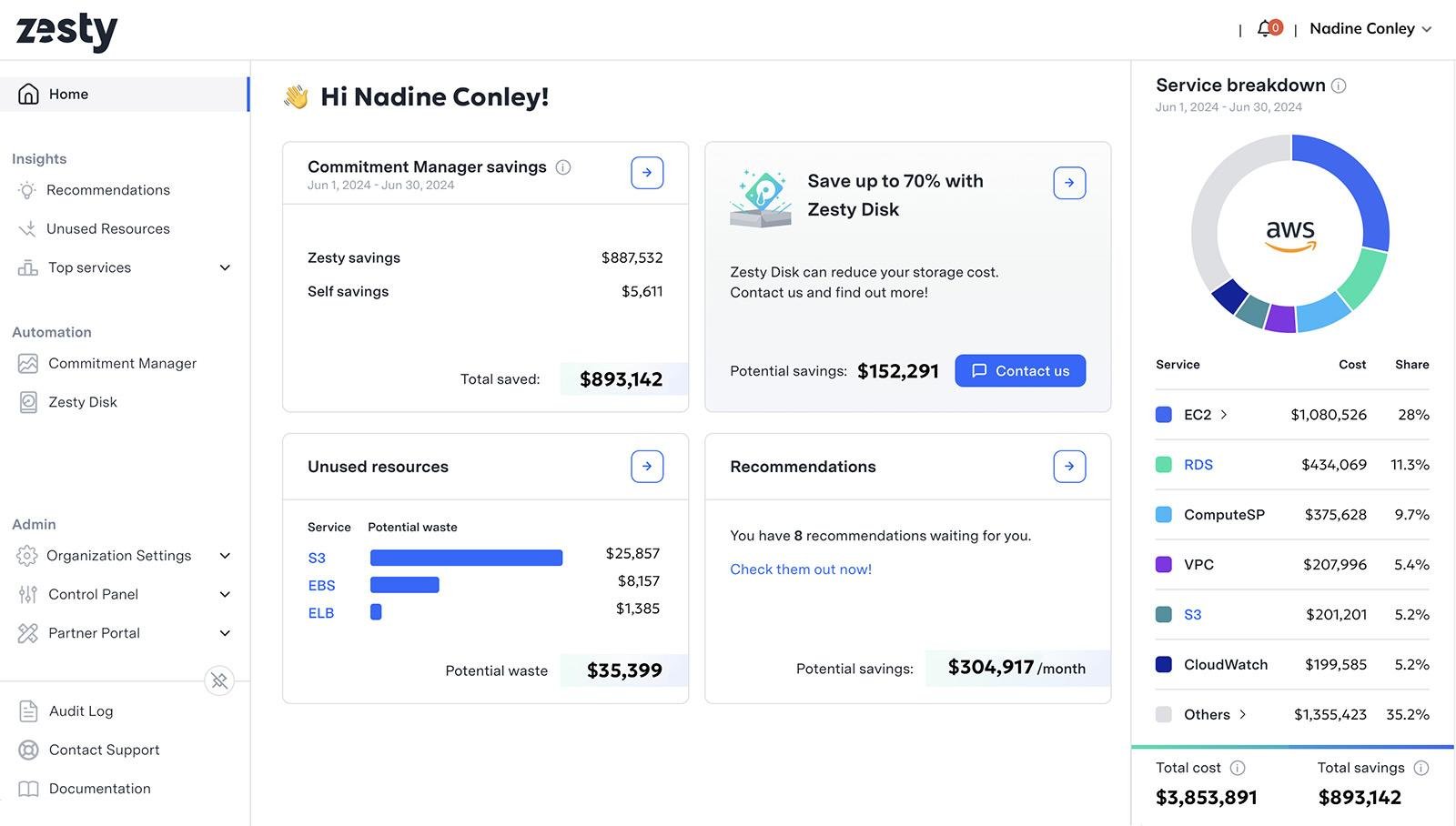Click the Zesty logo

click(67, 32)
